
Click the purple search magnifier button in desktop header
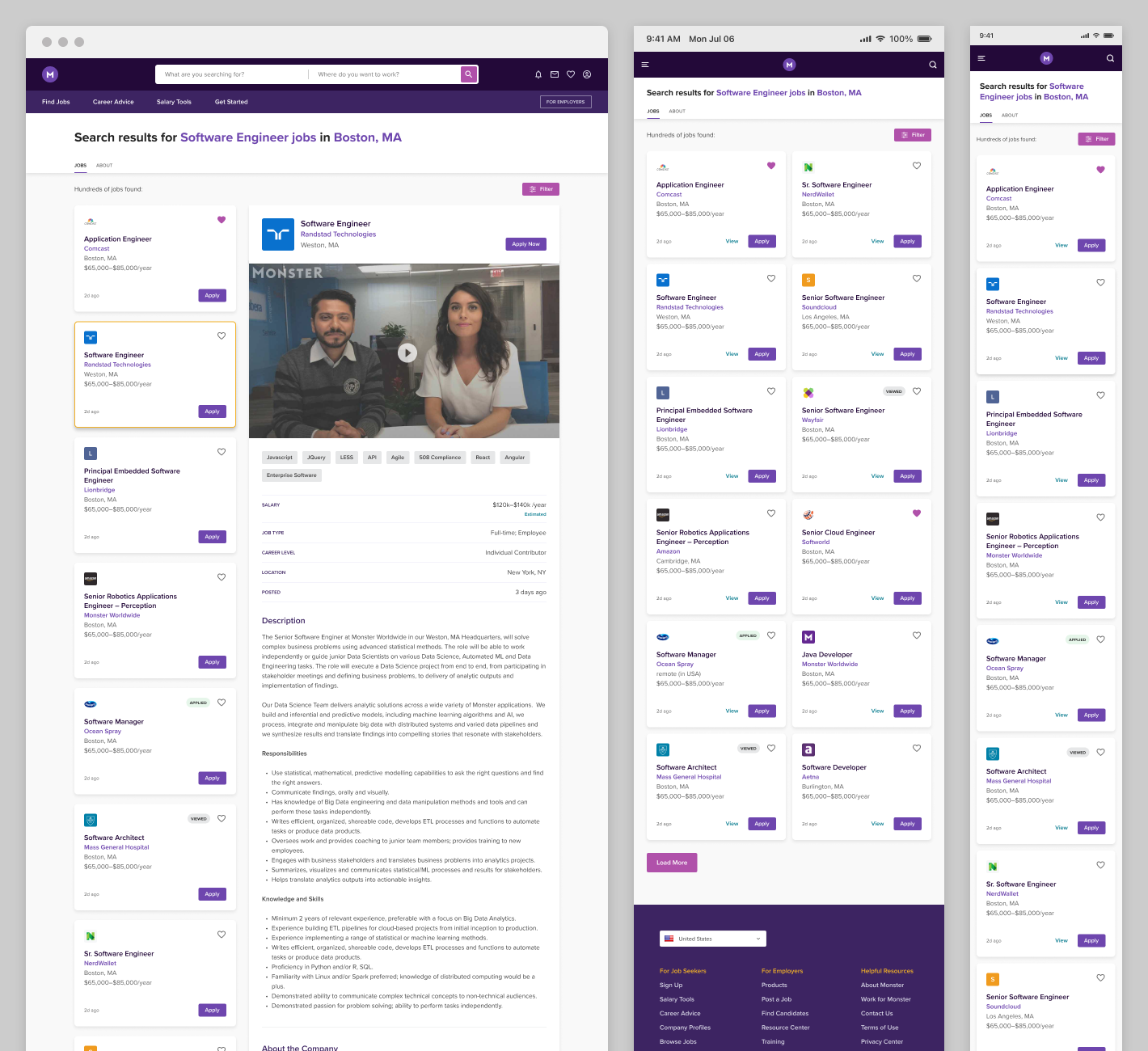click(469, 74)
